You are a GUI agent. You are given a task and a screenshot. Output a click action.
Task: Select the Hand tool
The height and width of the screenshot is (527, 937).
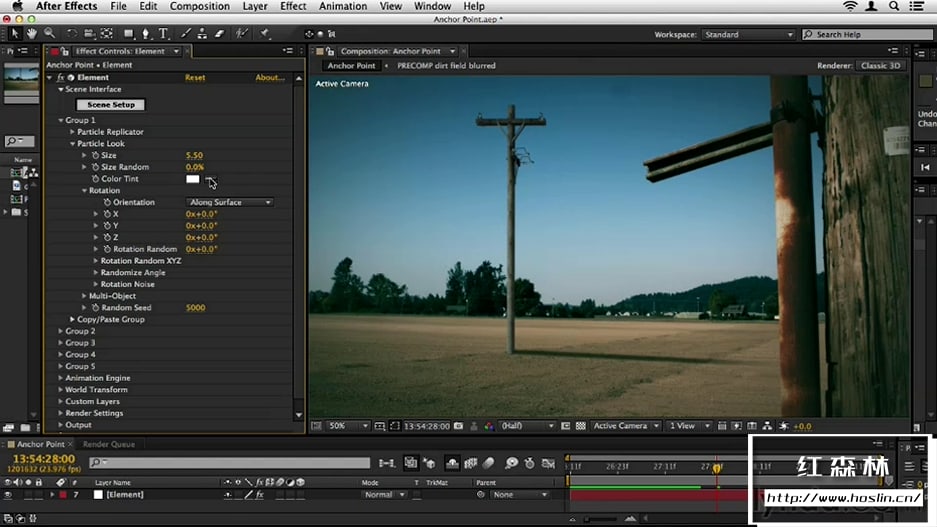tap(32, 34)
